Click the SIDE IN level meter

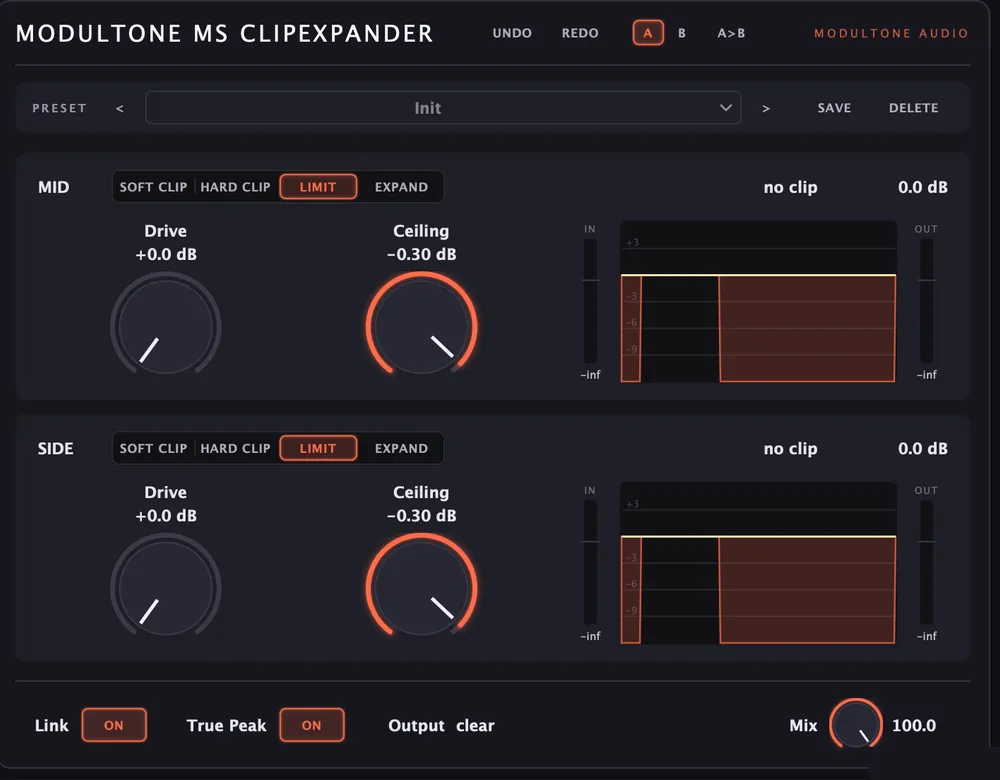591,563
